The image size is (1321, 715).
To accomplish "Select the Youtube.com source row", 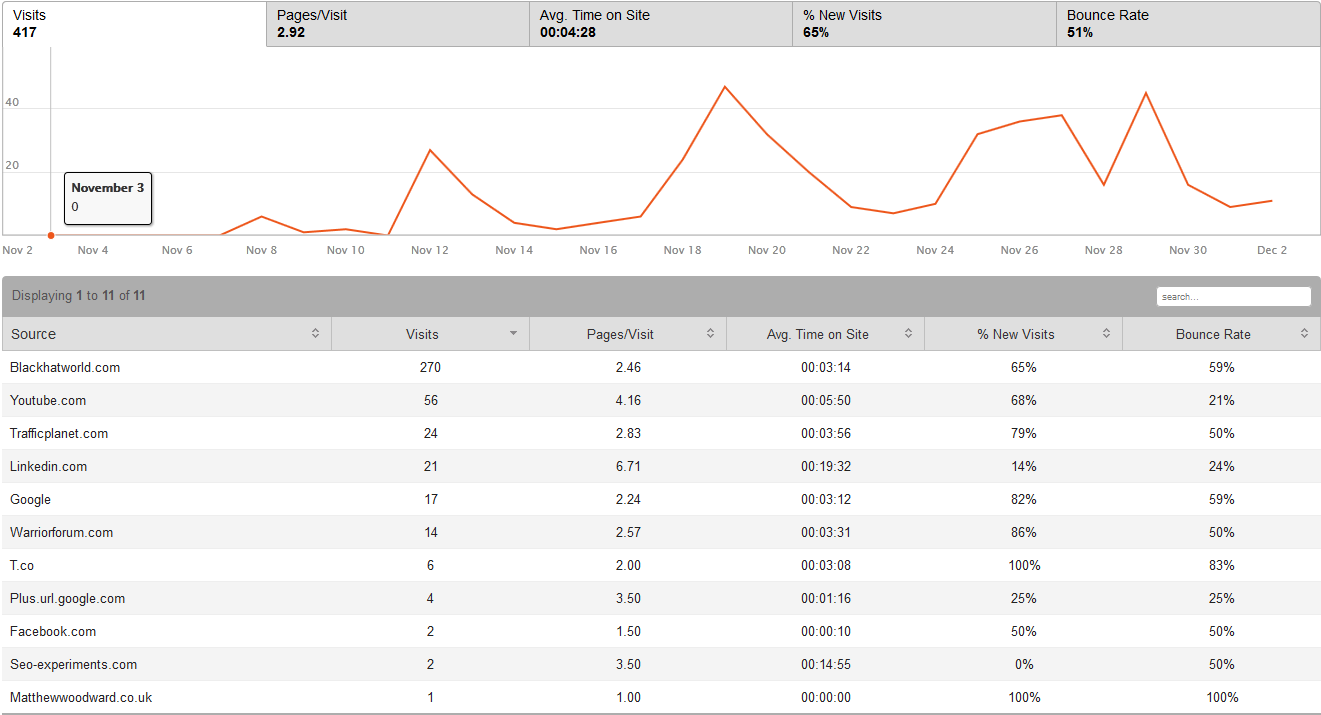I will click(48, 400).
